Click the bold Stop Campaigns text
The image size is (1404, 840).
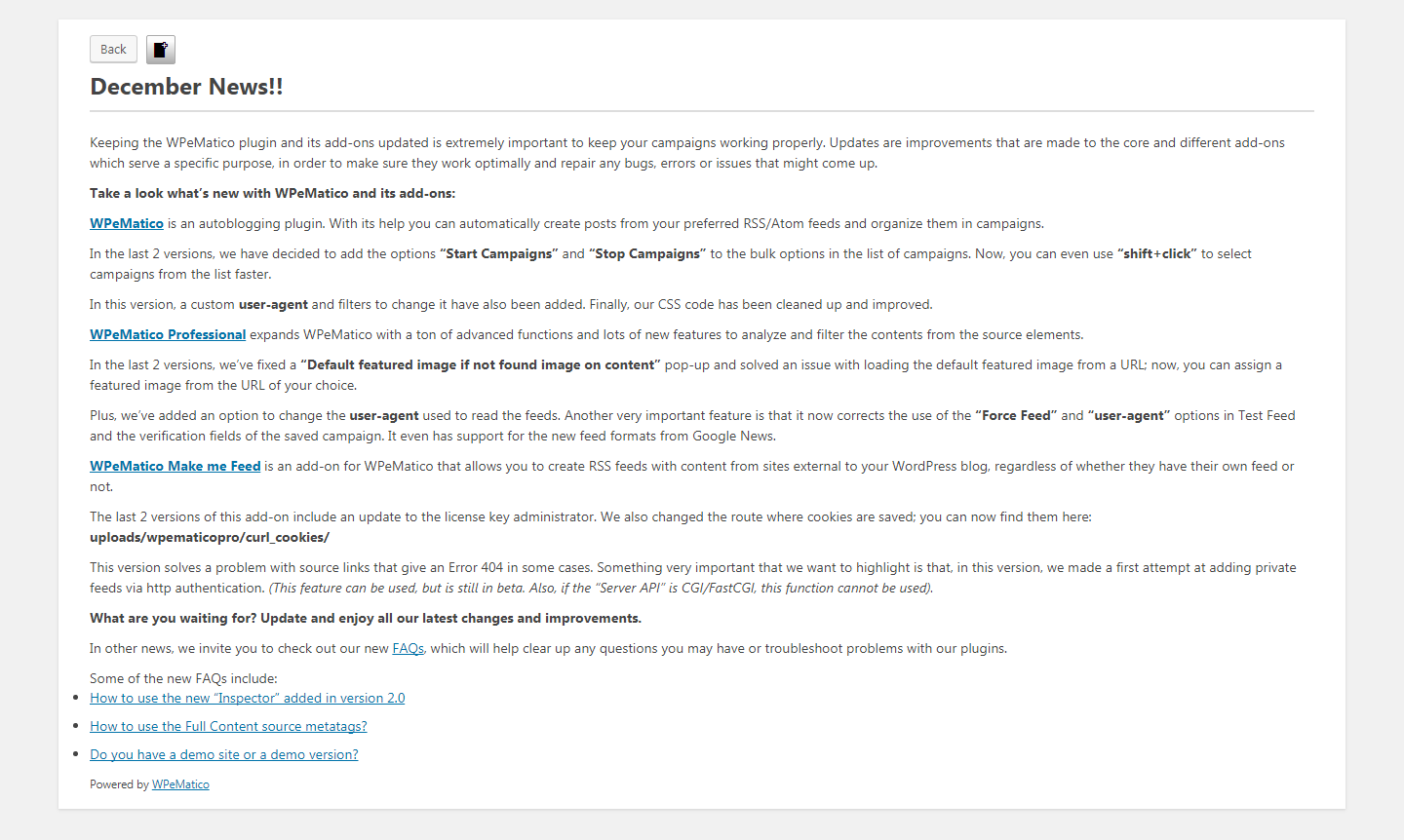pos(647,253)
